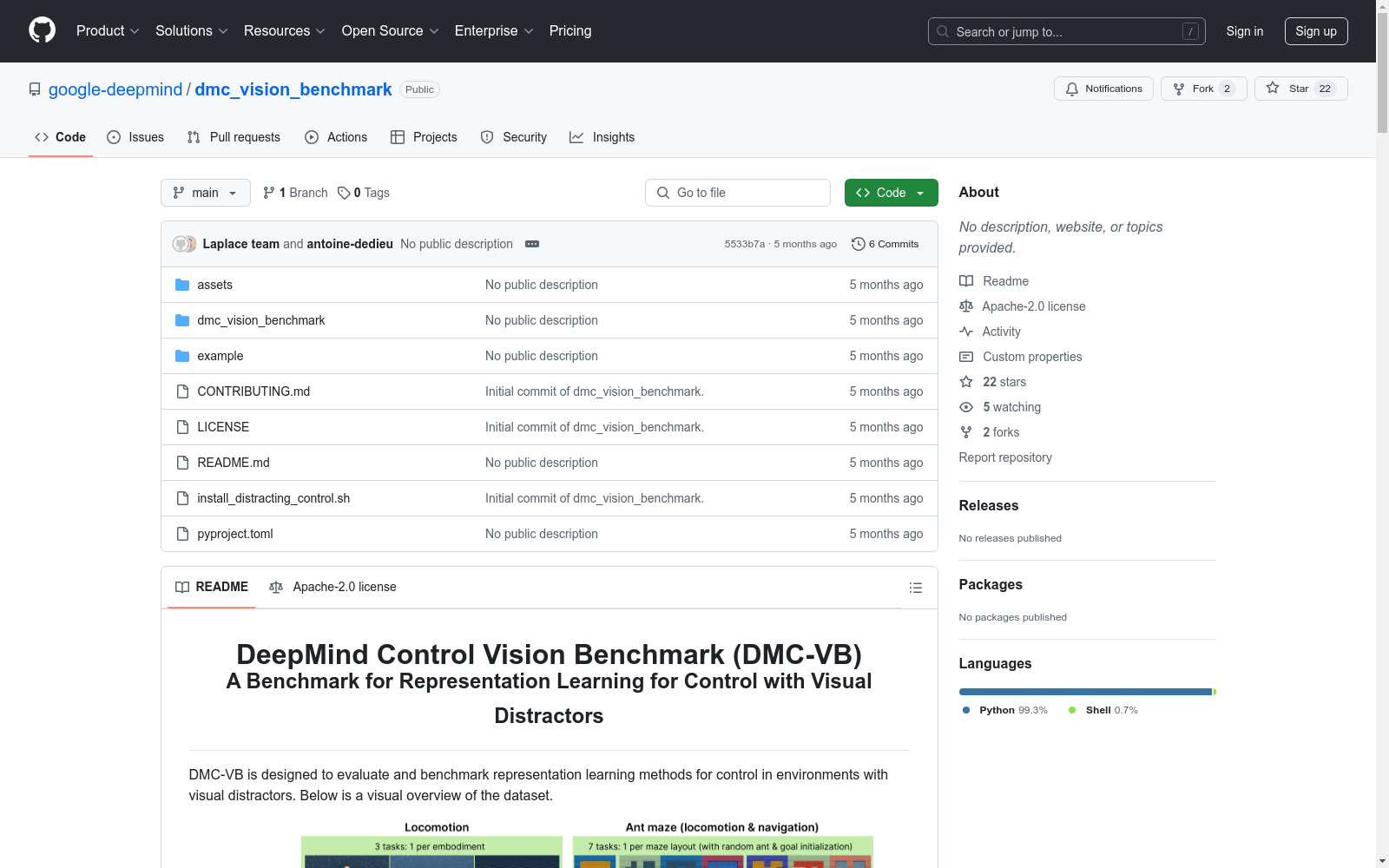Open the GitHub home logo

click(x=42, y=30)
